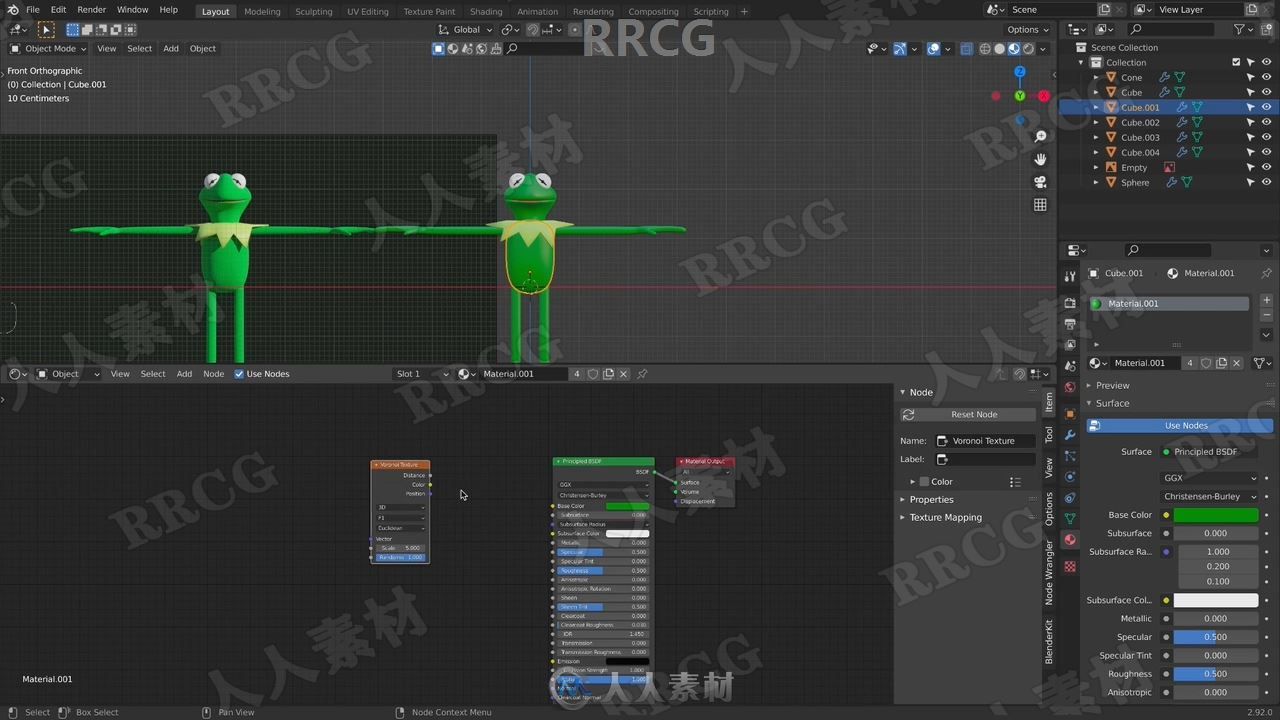The height and width of the screenshot is (720, 1280).
Task: Select material preview shading mode
Action: pos(1013,48)
